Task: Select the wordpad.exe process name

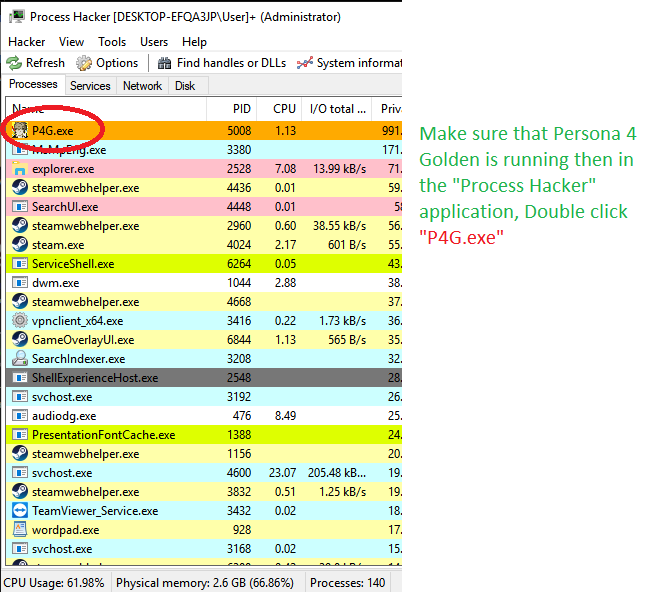Action: point(65,530)
